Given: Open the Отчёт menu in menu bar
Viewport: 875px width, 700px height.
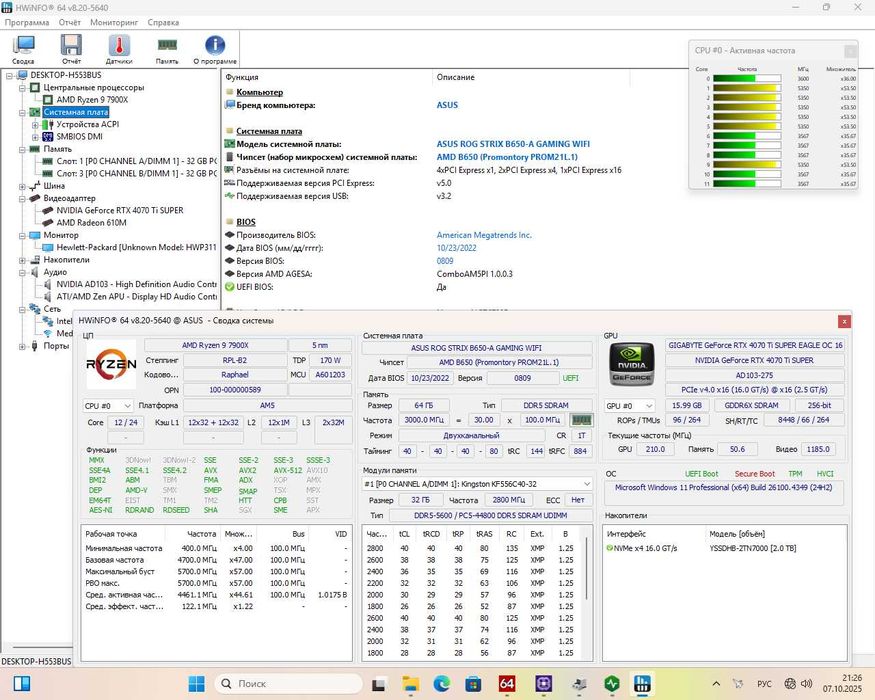Looking at the screenshot, I should [70, 22].
